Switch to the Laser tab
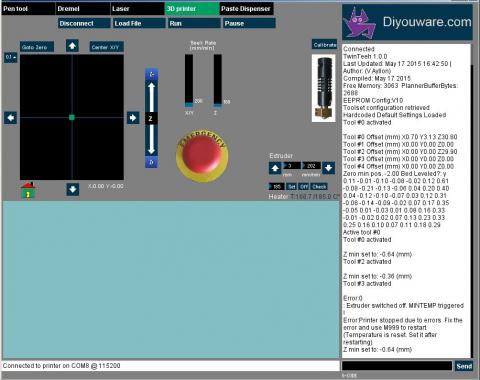Image resolution: width=480 pixels, height=380 pixels. [x=137, y=9]
